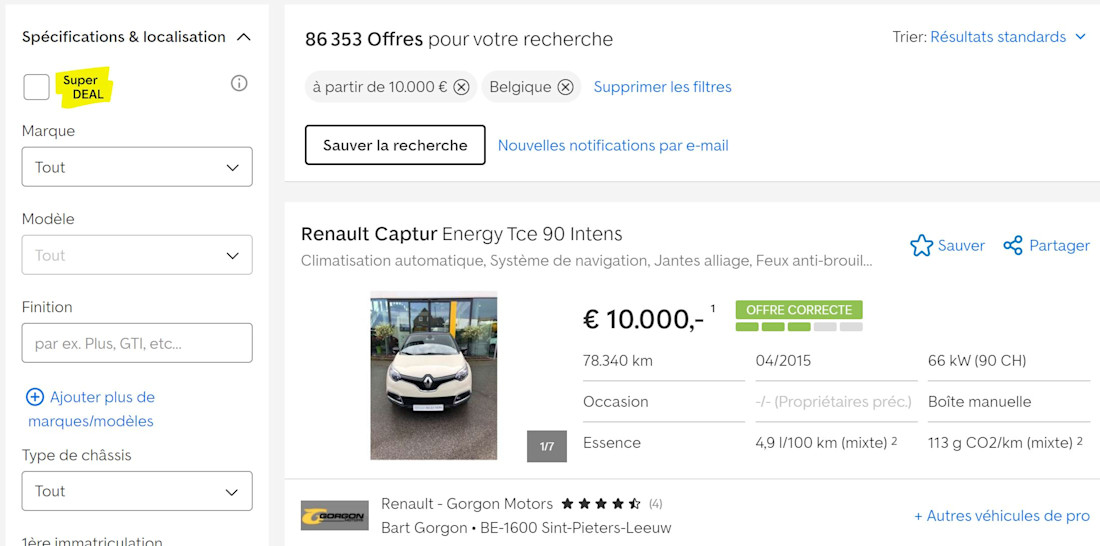Open the Type de châssis dropdown

(x=137, y=491)
